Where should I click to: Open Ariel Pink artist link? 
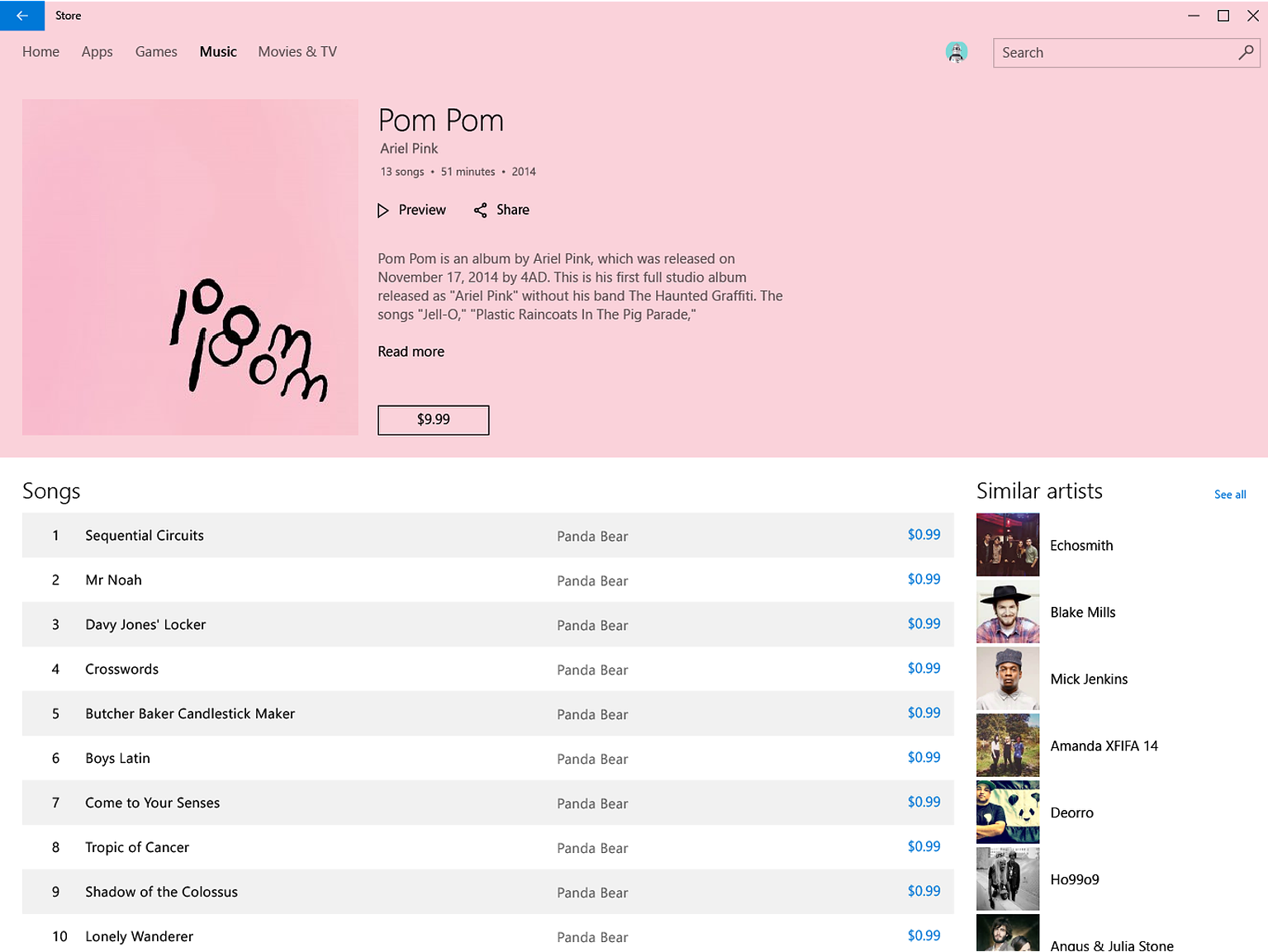[x=409, y=149]
